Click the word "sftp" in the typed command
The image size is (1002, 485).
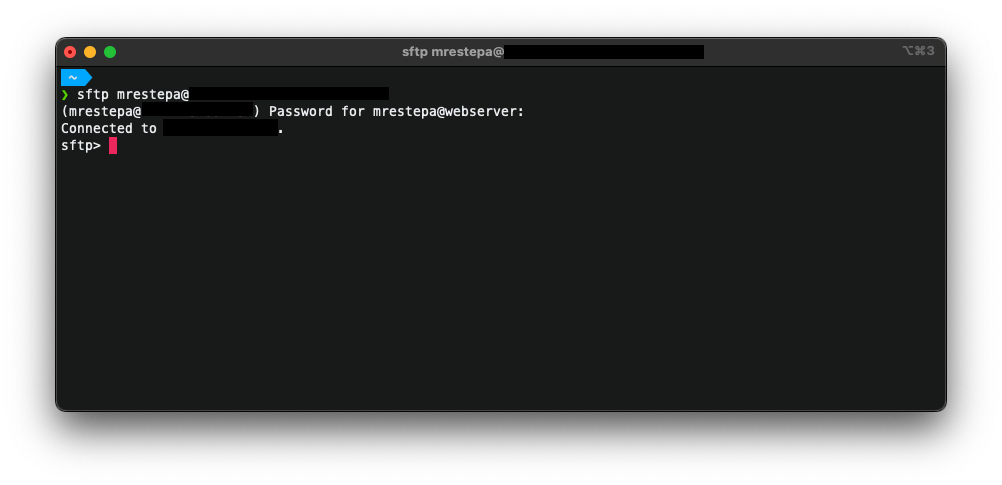tap(93, 94)
